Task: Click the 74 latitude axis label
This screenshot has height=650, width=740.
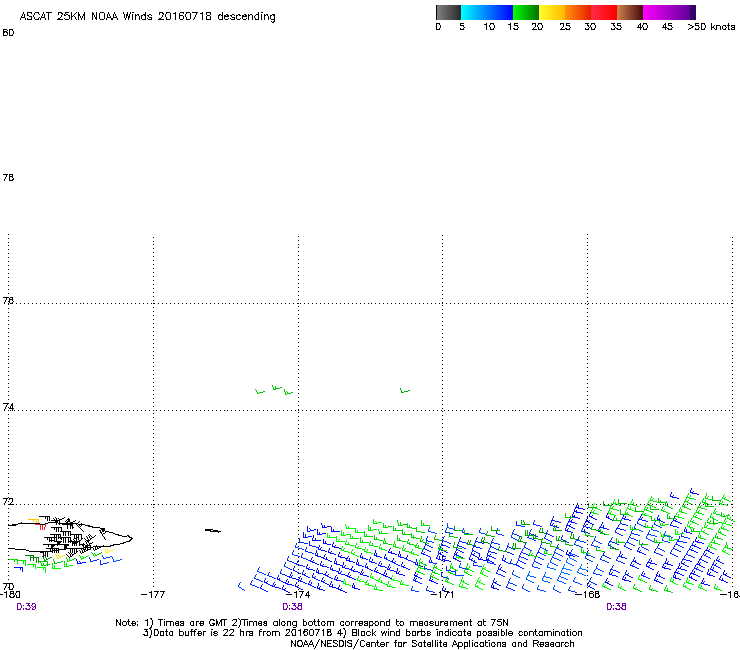Action: click(8, 407)
